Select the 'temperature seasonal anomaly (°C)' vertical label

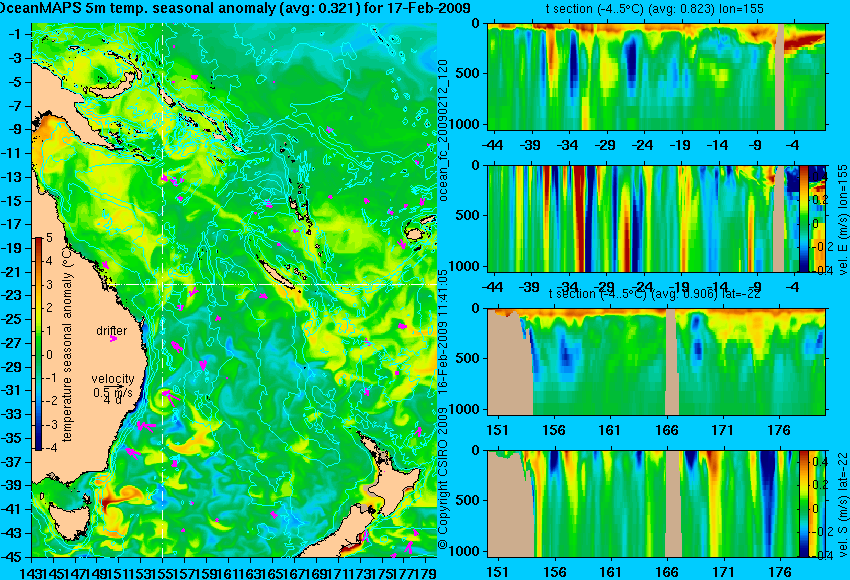67,345
